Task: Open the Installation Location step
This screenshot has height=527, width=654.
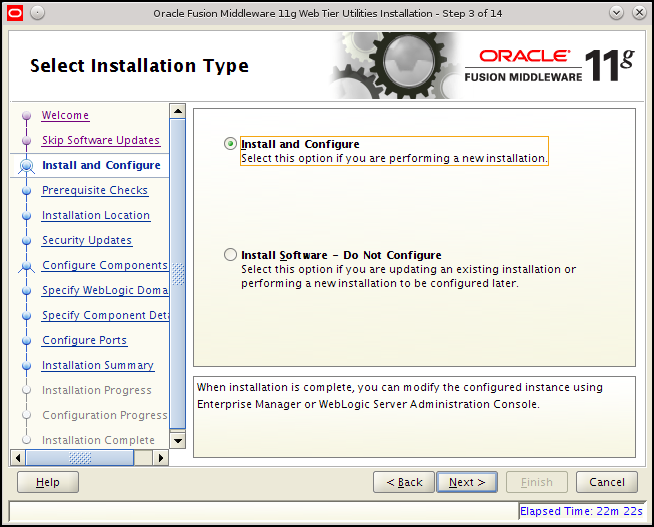Action: click(x=96, y=215)
